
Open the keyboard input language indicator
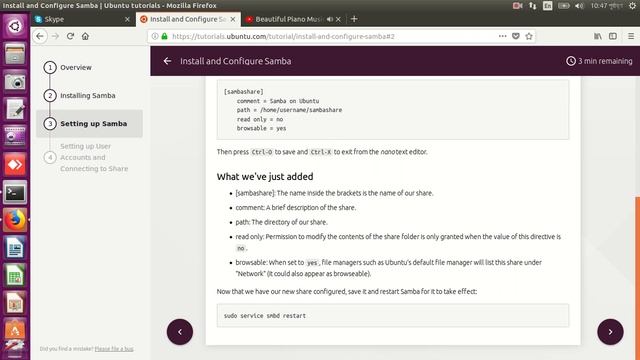pyautogui.click(x=547, y=6)
